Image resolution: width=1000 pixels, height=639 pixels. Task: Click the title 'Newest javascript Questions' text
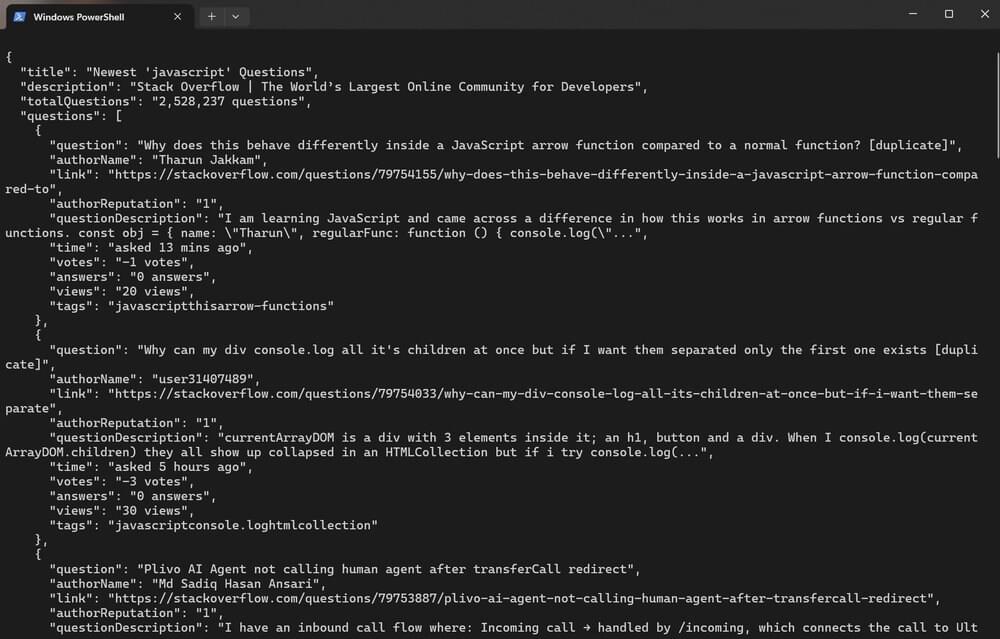(180, 72)
